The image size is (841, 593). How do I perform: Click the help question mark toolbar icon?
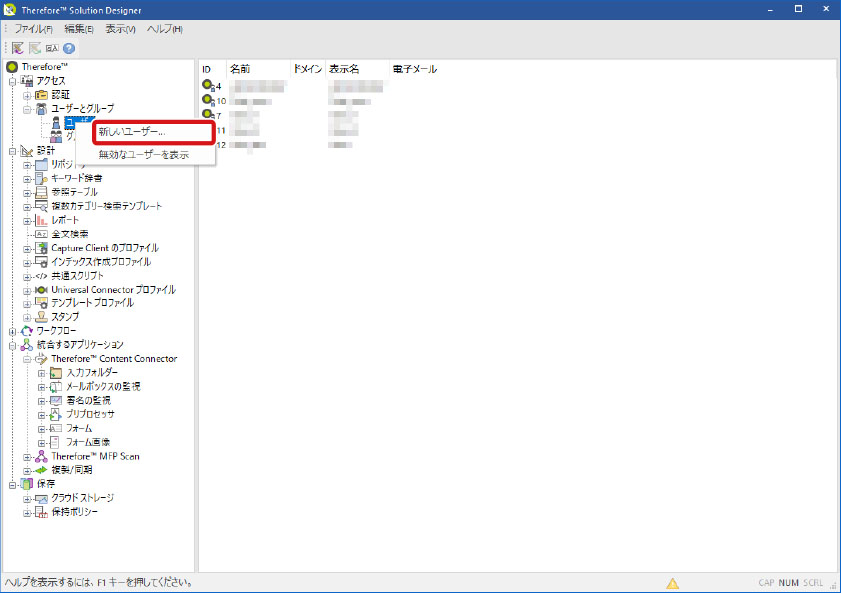(x=69, y=48)
